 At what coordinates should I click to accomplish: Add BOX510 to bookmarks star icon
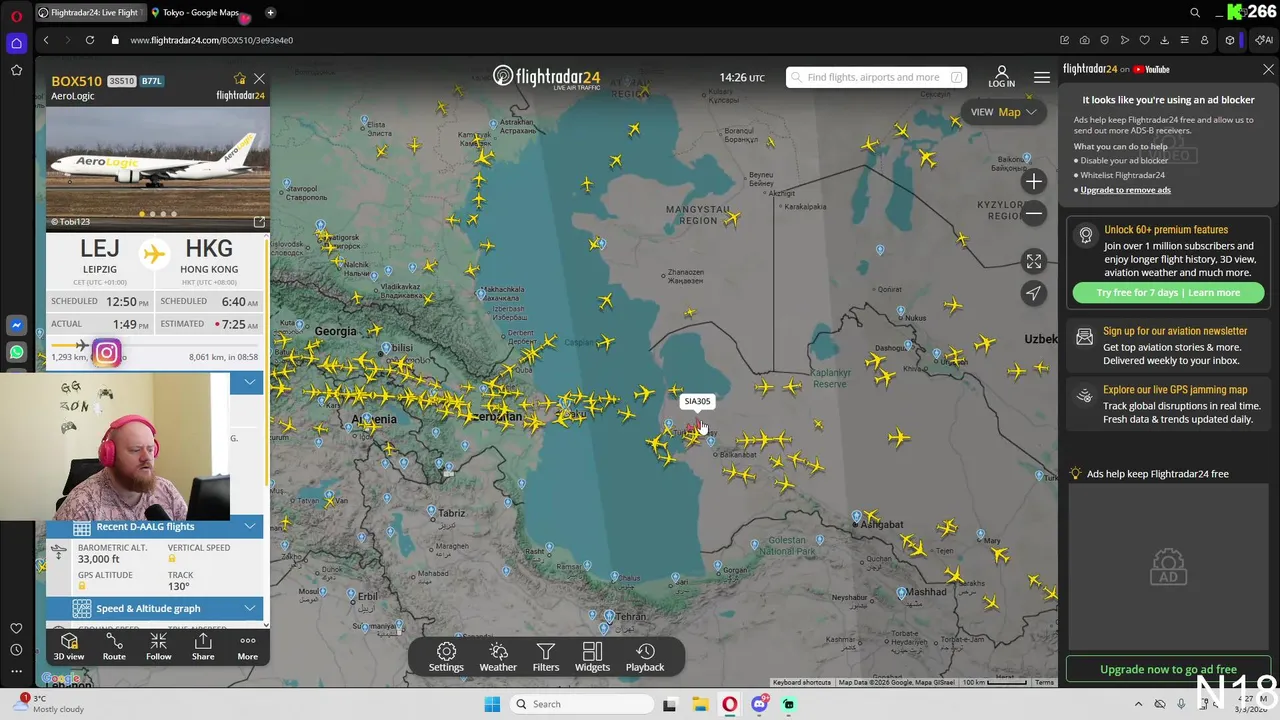coord(239,78)
